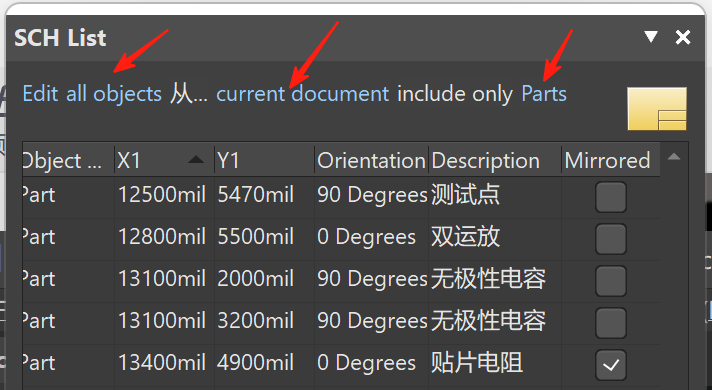The width and height of the screenshot is (712, 390).
Task: Select the X1 13100mil cell in the 2000mil row
Action: pyautogui.click(x=164, y=281)
